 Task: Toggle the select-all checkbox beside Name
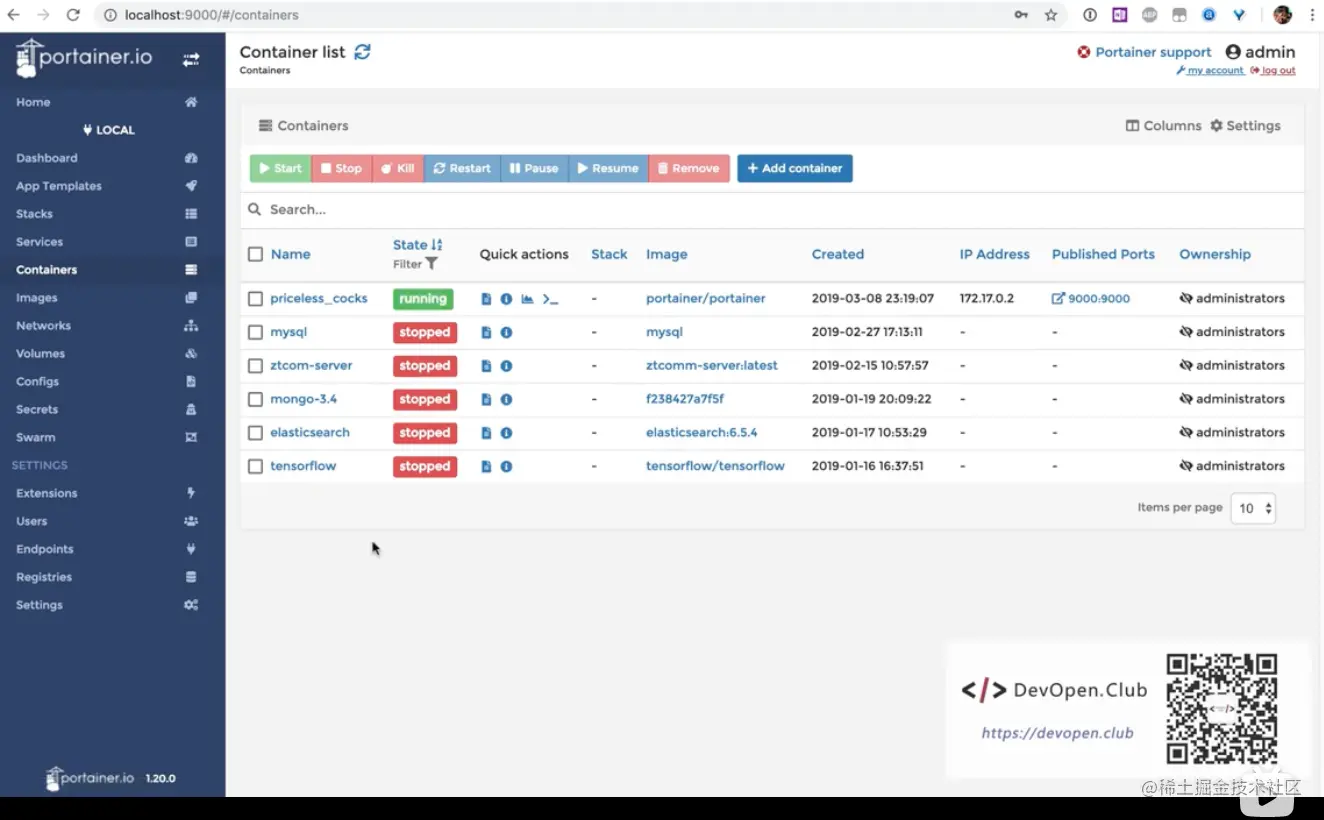(255, 254)
